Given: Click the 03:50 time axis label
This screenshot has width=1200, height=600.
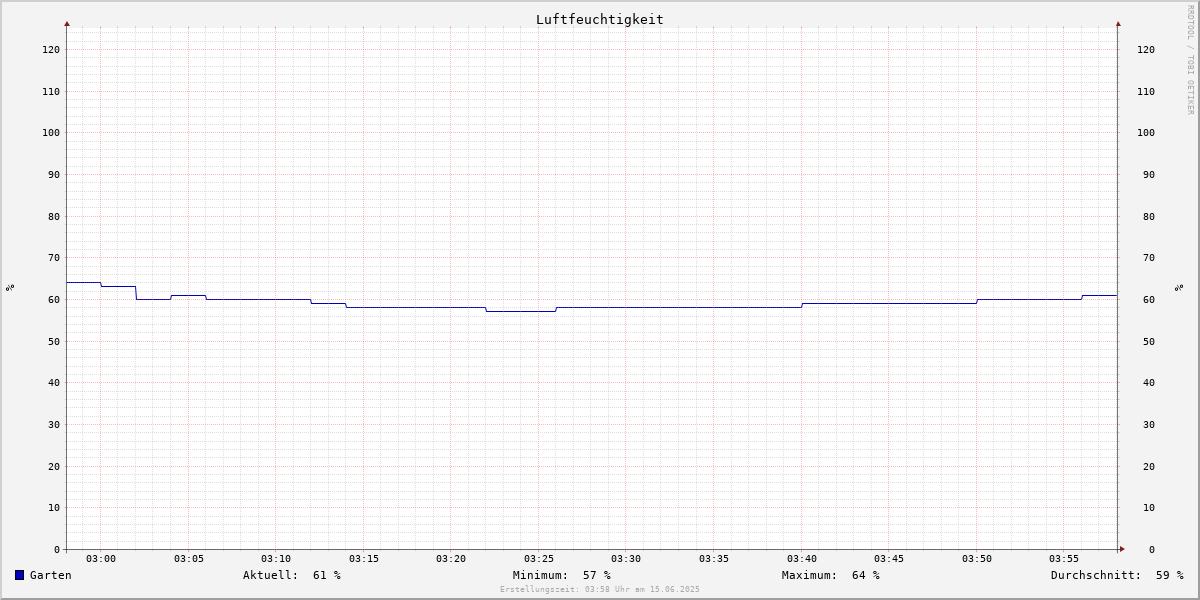Looking at the screenshot, I should pyautogui.click(x=977, y=558).
